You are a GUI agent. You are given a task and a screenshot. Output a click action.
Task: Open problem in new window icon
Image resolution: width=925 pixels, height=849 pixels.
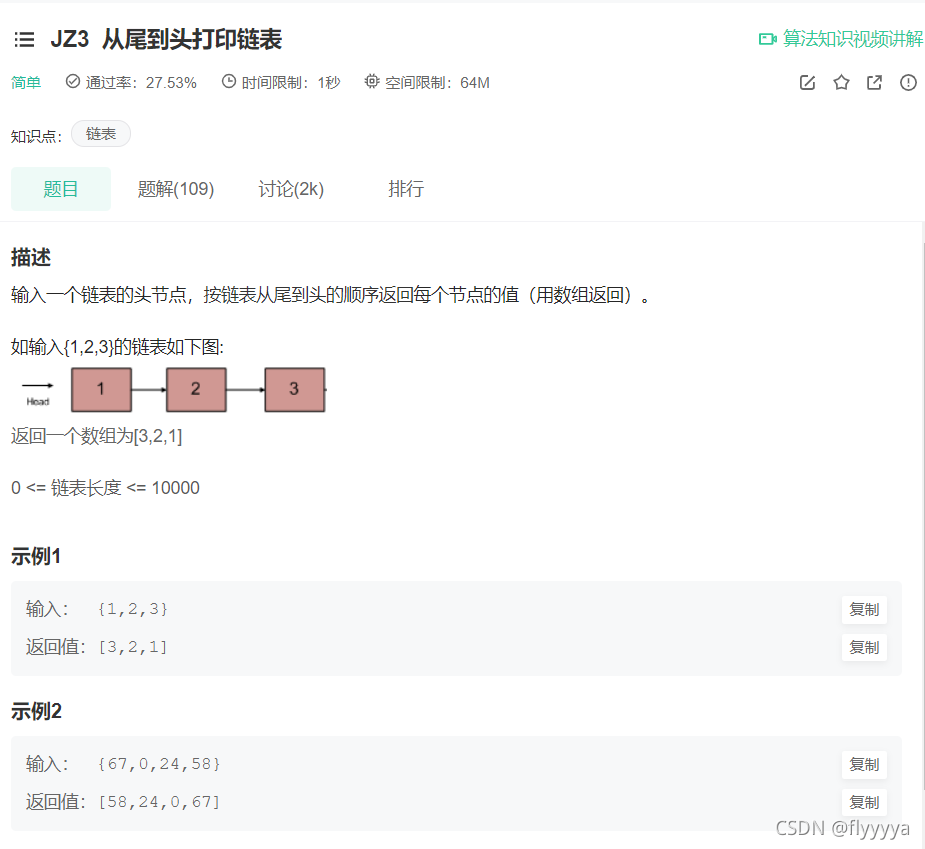[874, 83]
